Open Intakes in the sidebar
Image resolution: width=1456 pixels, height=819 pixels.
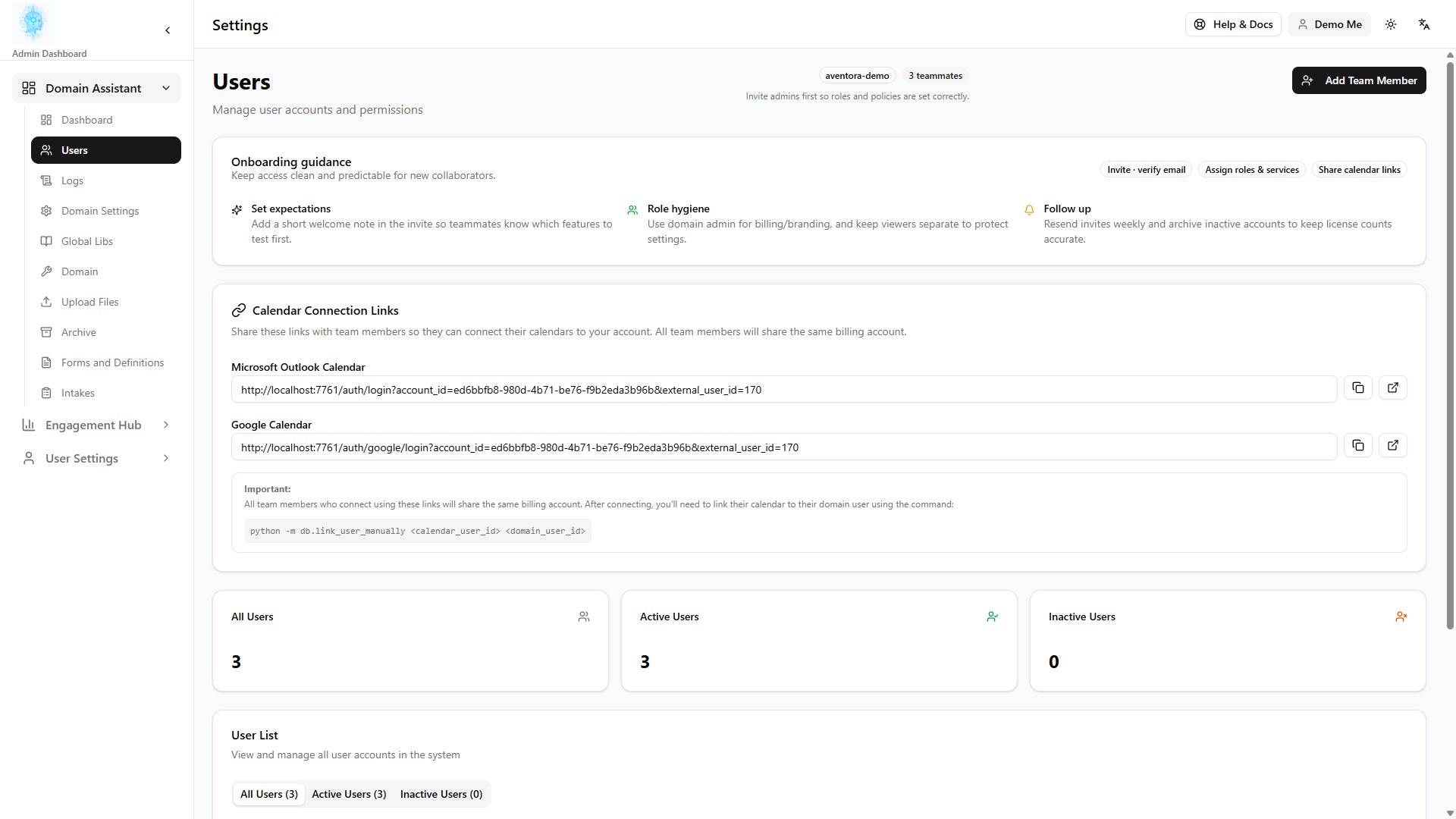(106, 393)
